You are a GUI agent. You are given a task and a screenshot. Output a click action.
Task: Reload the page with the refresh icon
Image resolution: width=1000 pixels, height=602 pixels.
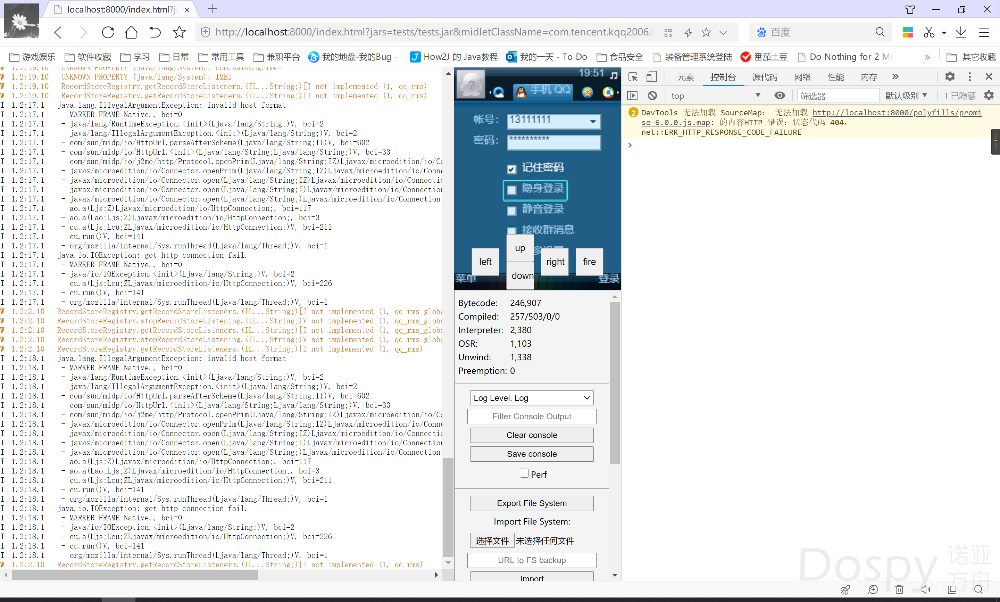pyautogui.click(x=108, y=33)
